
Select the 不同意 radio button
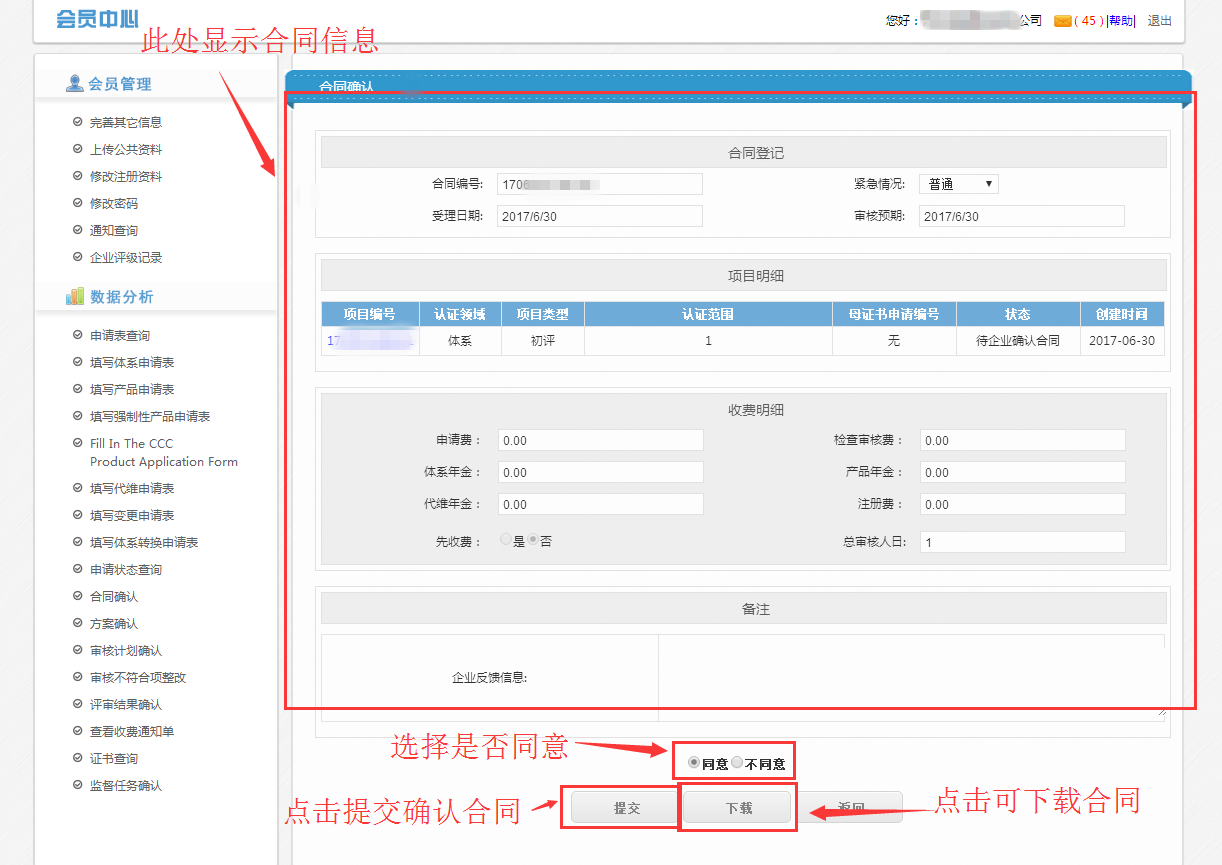tap(737, 763)
